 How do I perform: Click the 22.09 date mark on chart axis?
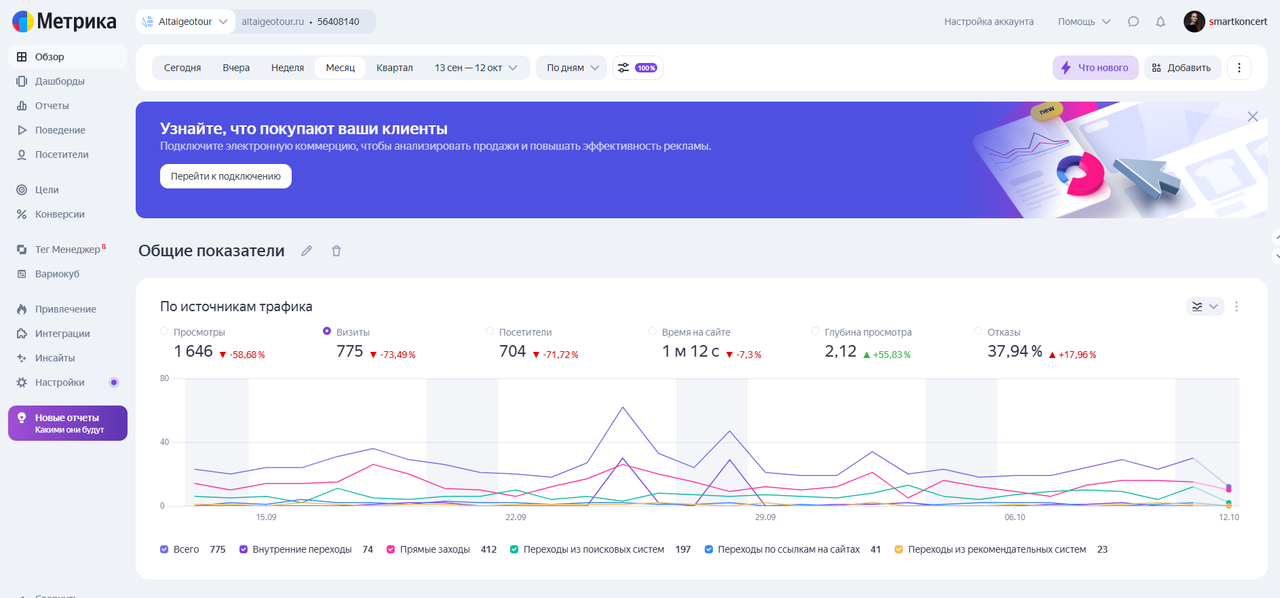[x=516, y=517]
